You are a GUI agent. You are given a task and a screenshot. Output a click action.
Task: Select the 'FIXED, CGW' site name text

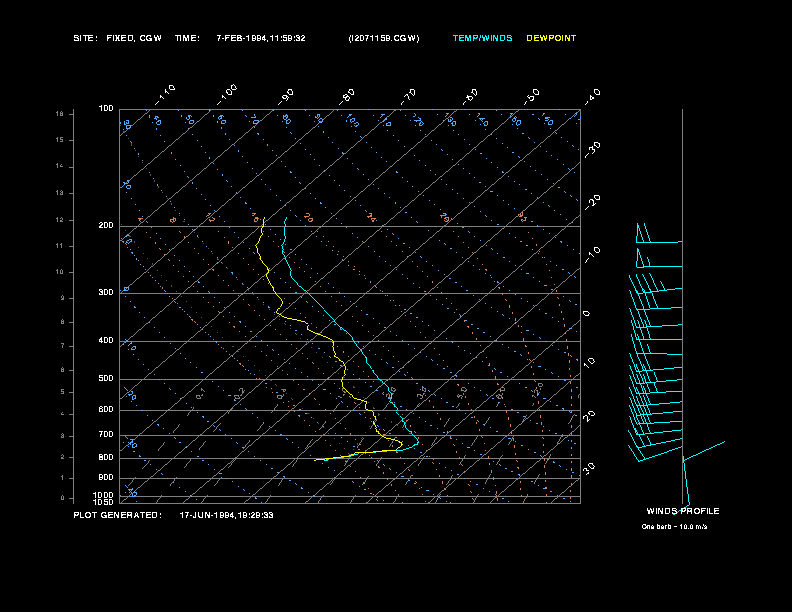tap(134, 38)
